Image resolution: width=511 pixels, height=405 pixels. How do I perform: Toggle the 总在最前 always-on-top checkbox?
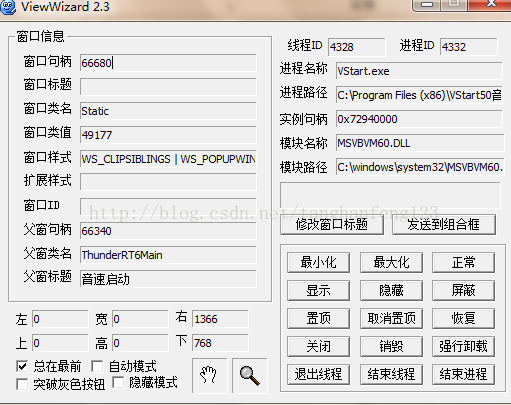pos(22,366)
